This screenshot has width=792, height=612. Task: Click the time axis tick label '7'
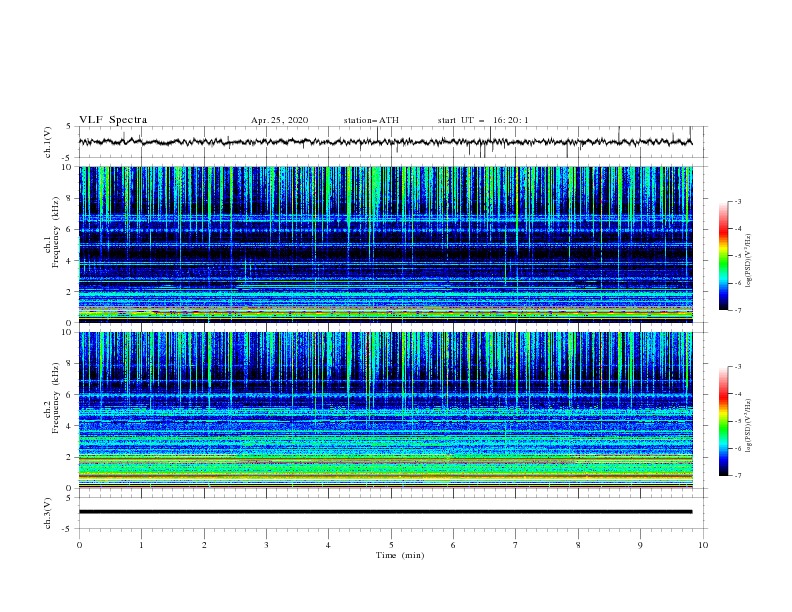pos(516,545)
